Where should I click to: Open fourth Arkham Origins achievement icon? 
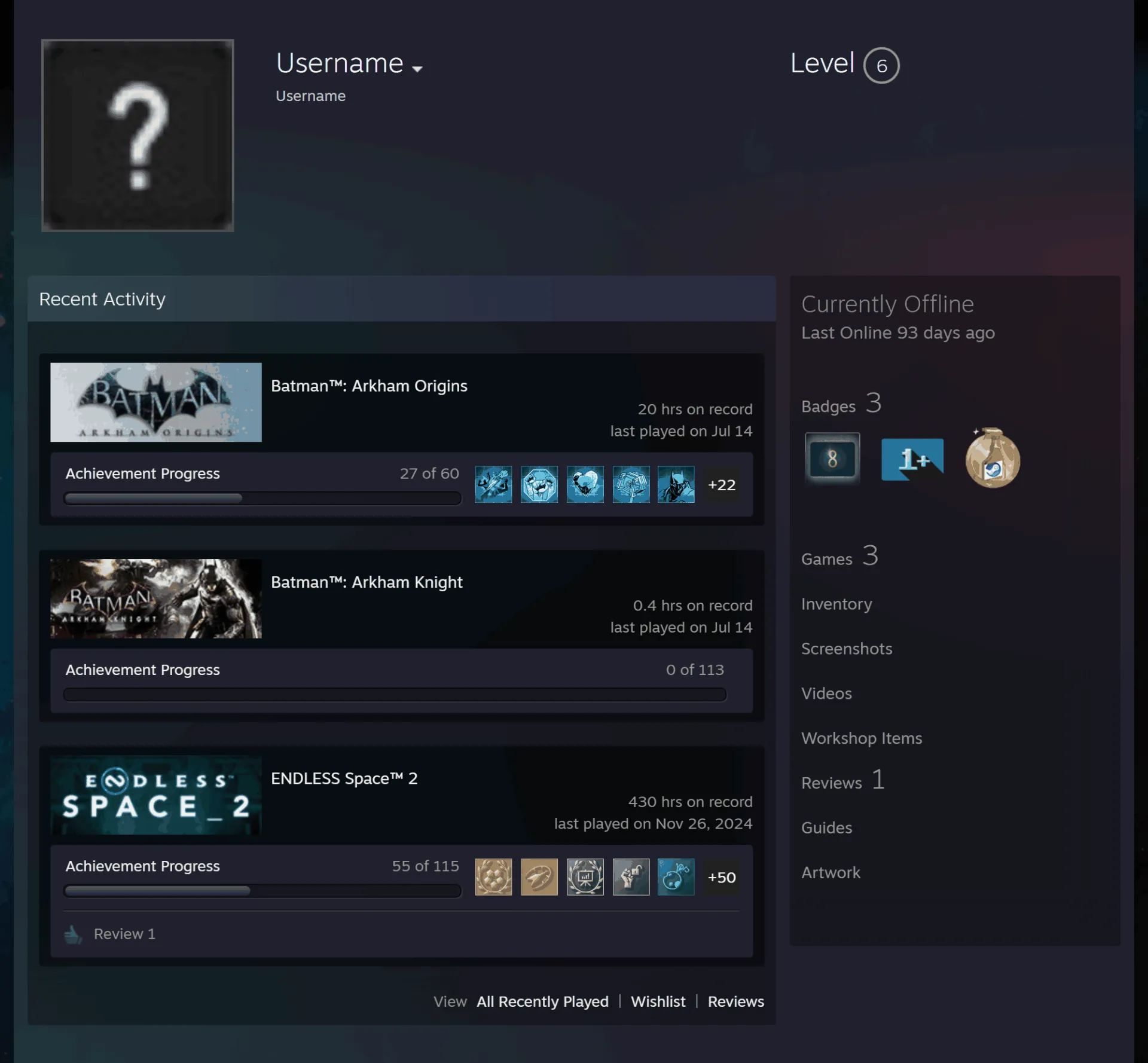coord(631,484)
